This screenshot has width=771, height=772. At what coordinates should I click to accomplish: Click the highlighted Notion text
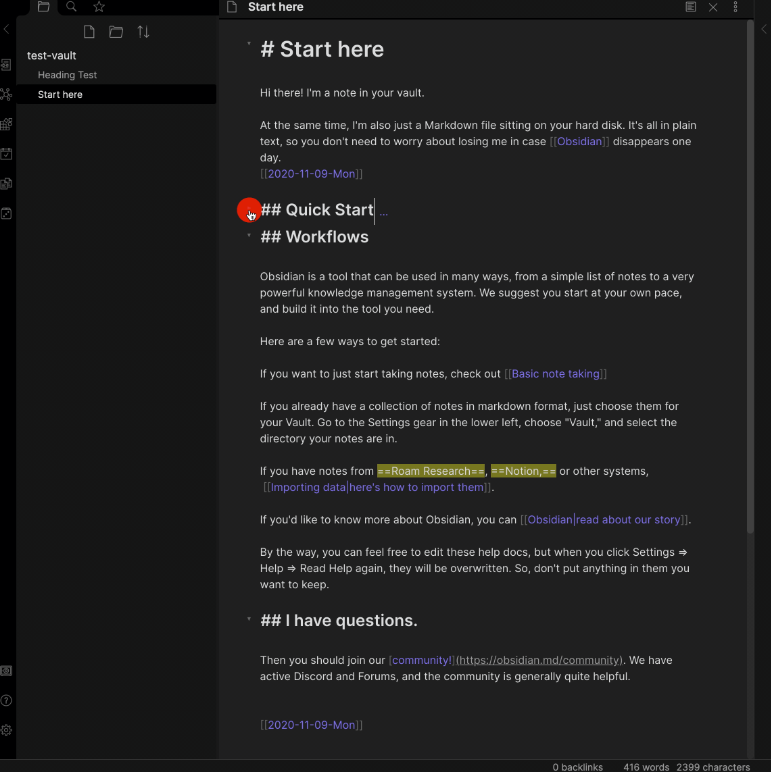click(523, 471)
